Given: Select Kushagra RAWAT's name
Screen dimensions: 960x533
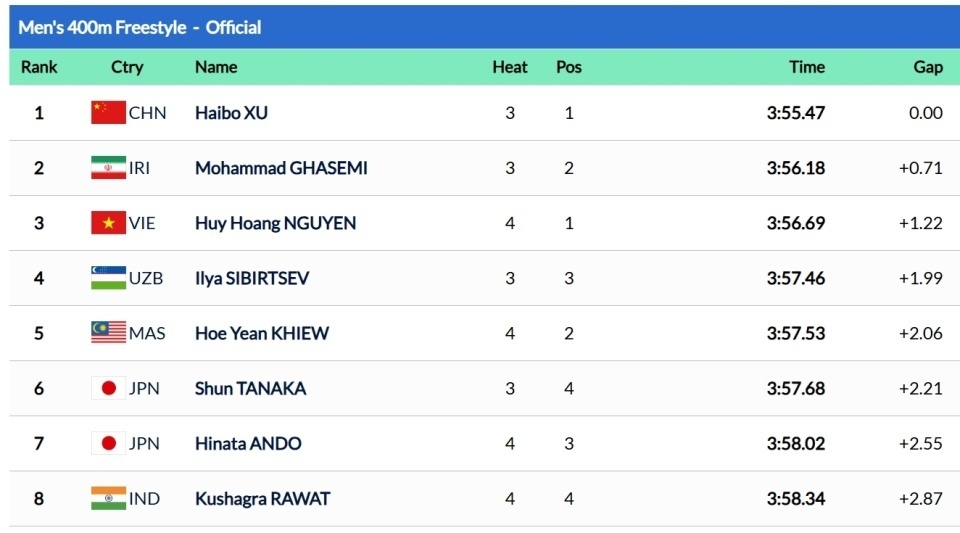Looking at the screenshot, I should click(262, 498).
